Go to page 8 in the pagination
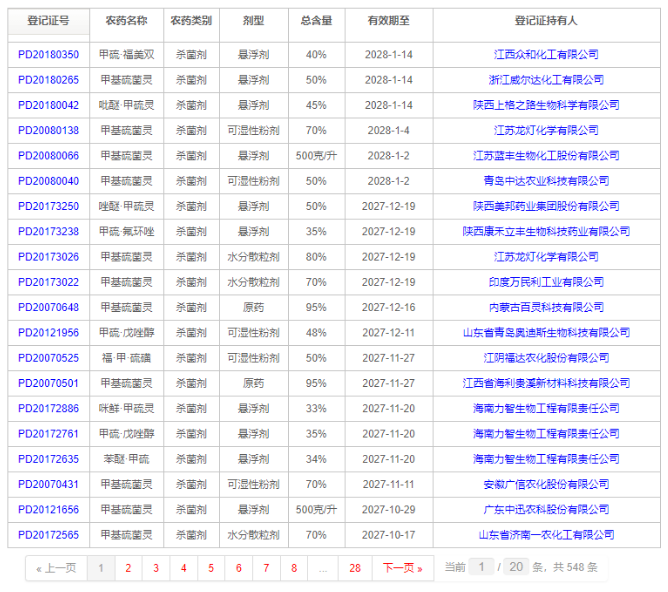668x592 pixels. (x=294, y=568)
